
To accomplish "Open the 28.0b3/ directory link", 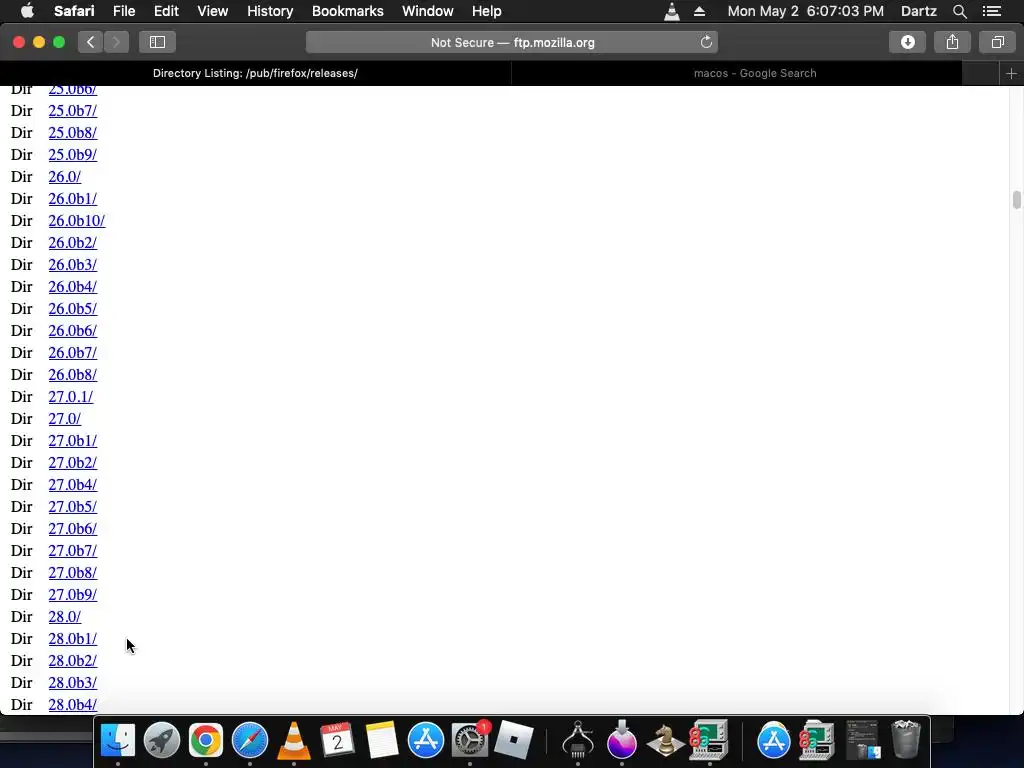I will 72,683.
